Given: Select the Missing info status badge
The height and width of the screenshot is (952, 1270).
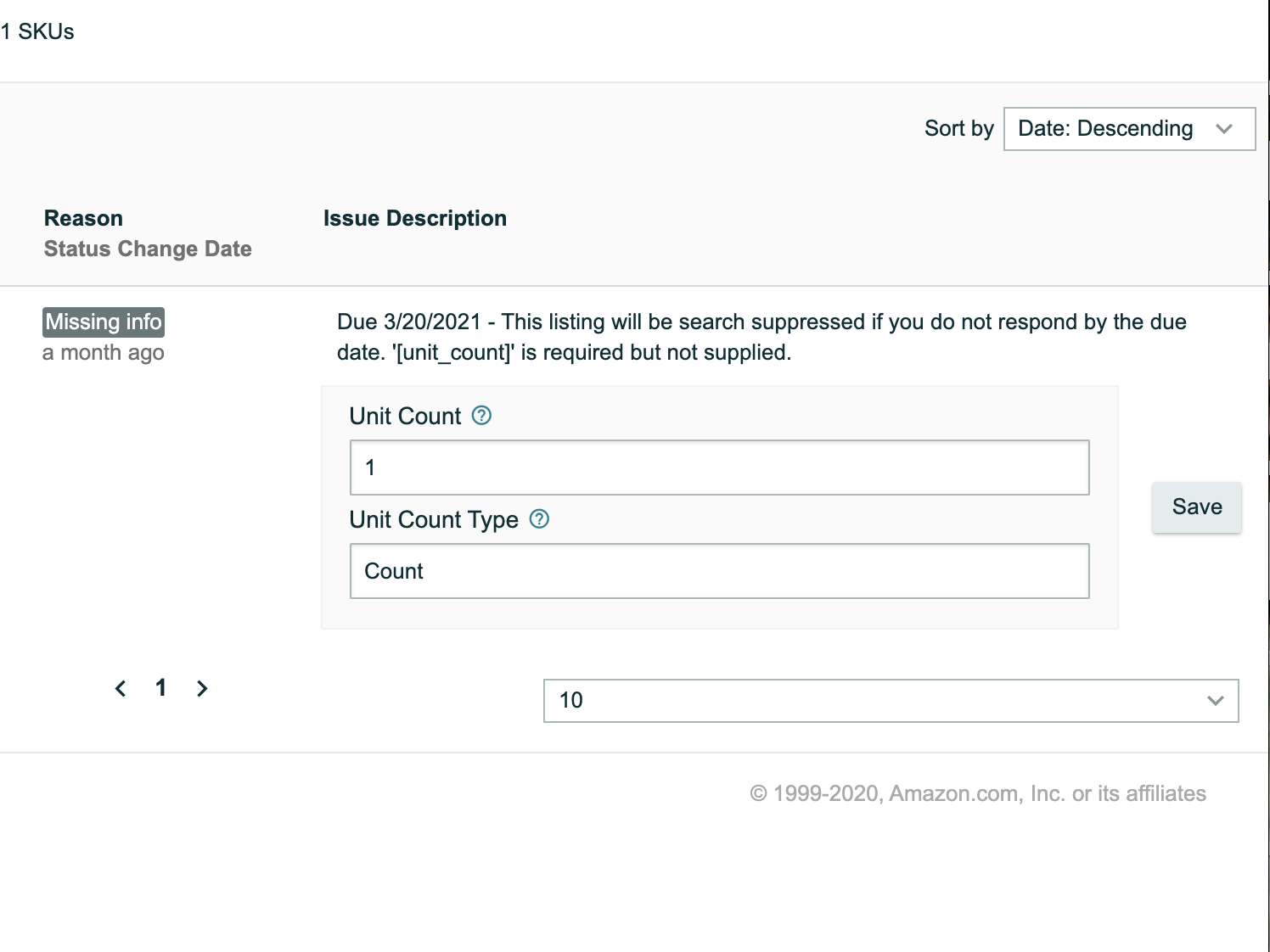Looking at the screenshot, I should 103,322.
